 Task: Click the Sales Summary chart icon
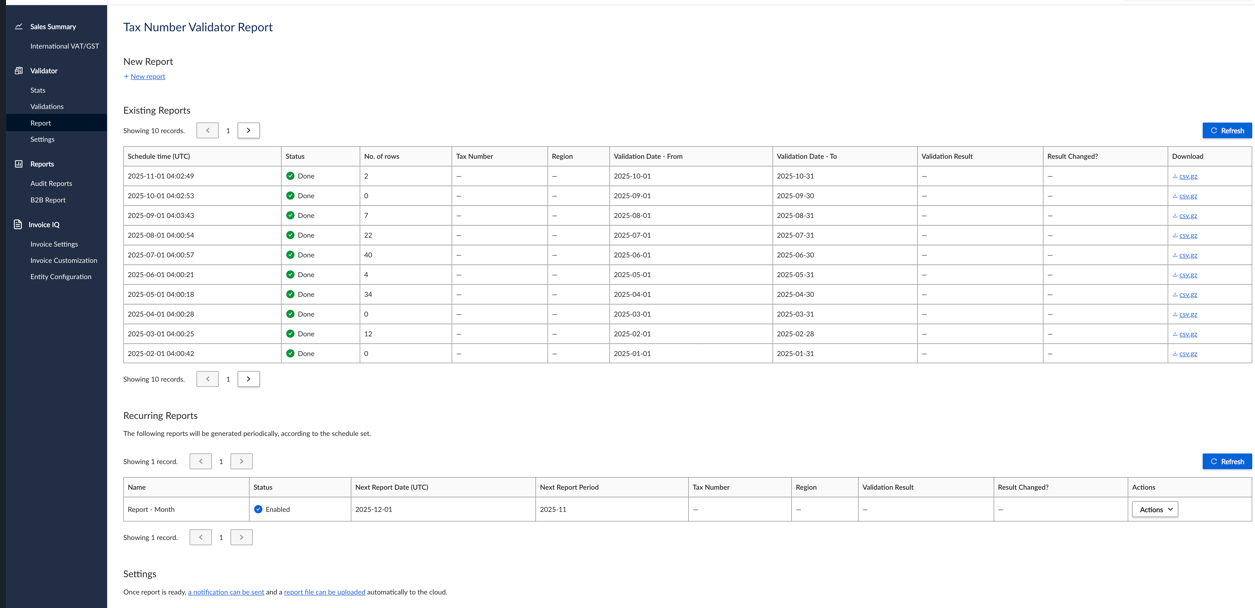(x=18, y=27)
